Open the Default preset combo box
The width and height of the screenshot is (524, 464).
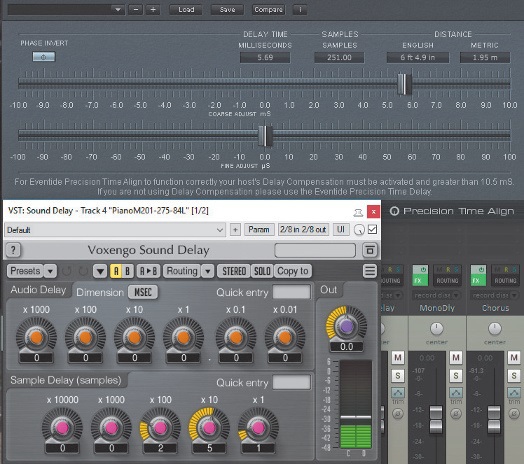115,230
